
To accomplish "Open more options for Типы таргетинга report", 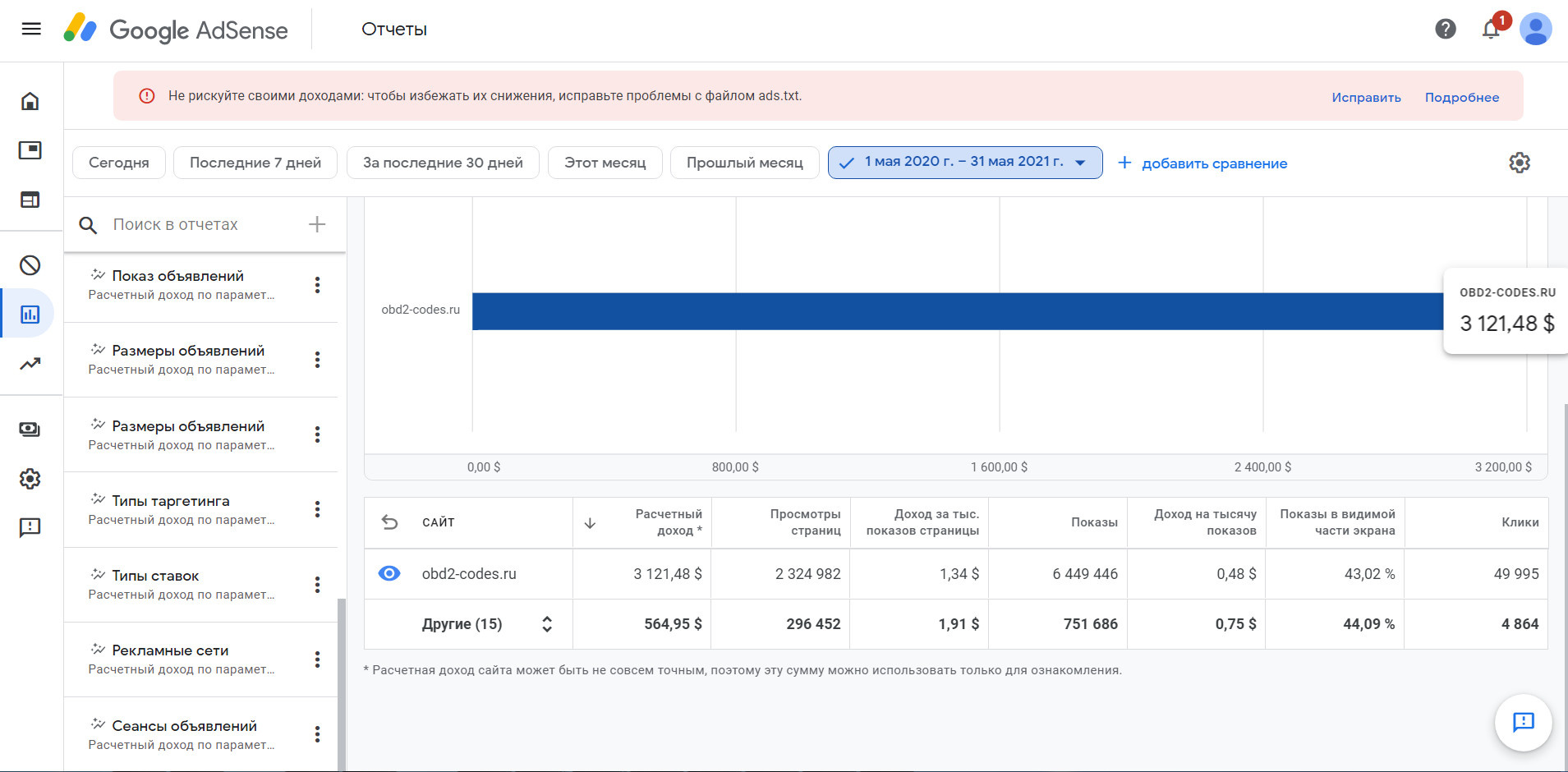I will (x=317, y=509).
